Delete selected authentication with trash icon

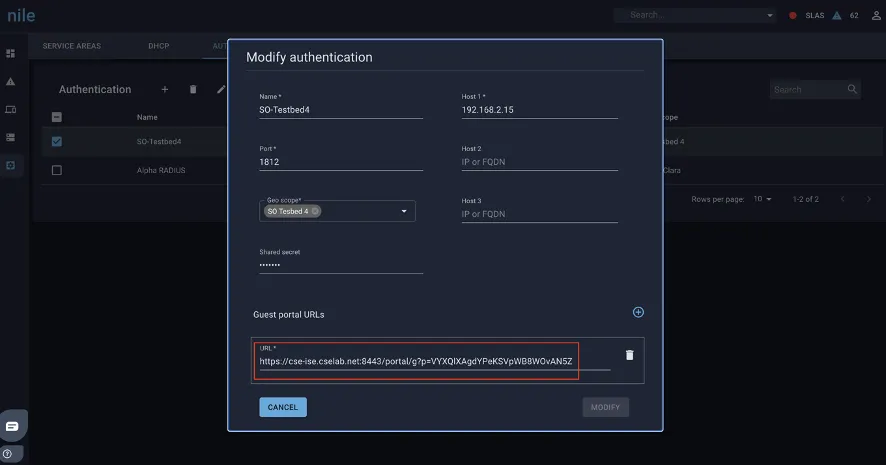[x=193, y=89]
